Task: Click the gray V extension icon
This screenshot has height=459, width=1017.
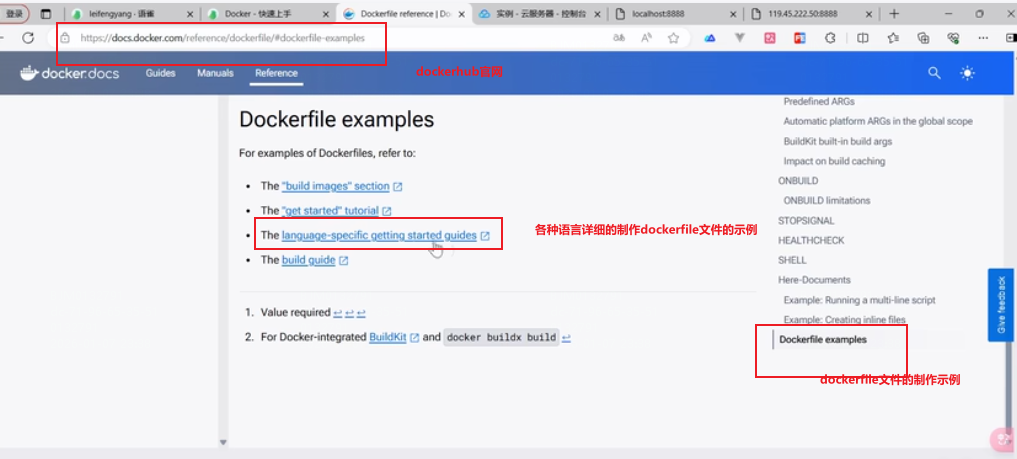Action: click(x=739, y=38)
